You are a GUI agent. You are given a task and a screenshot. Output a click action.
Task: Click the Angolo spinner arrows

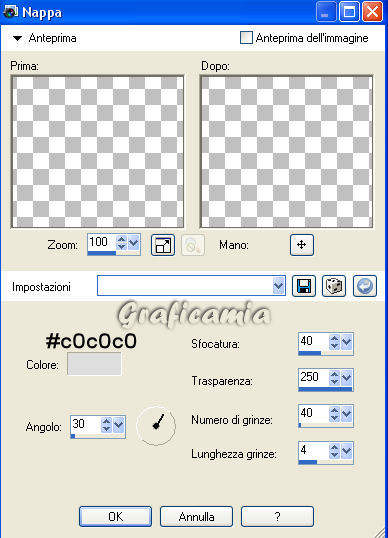[x=107, y=425]
